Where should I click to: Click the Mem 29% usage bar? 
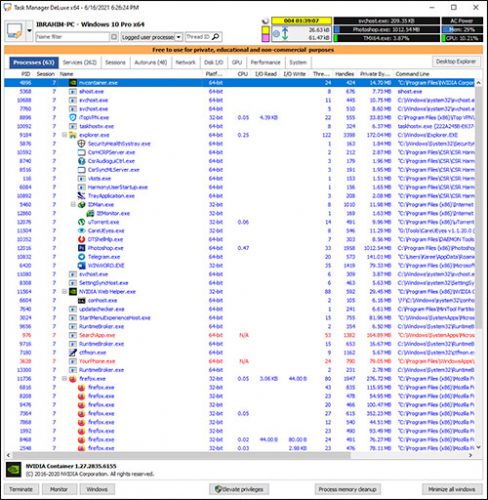462,29
